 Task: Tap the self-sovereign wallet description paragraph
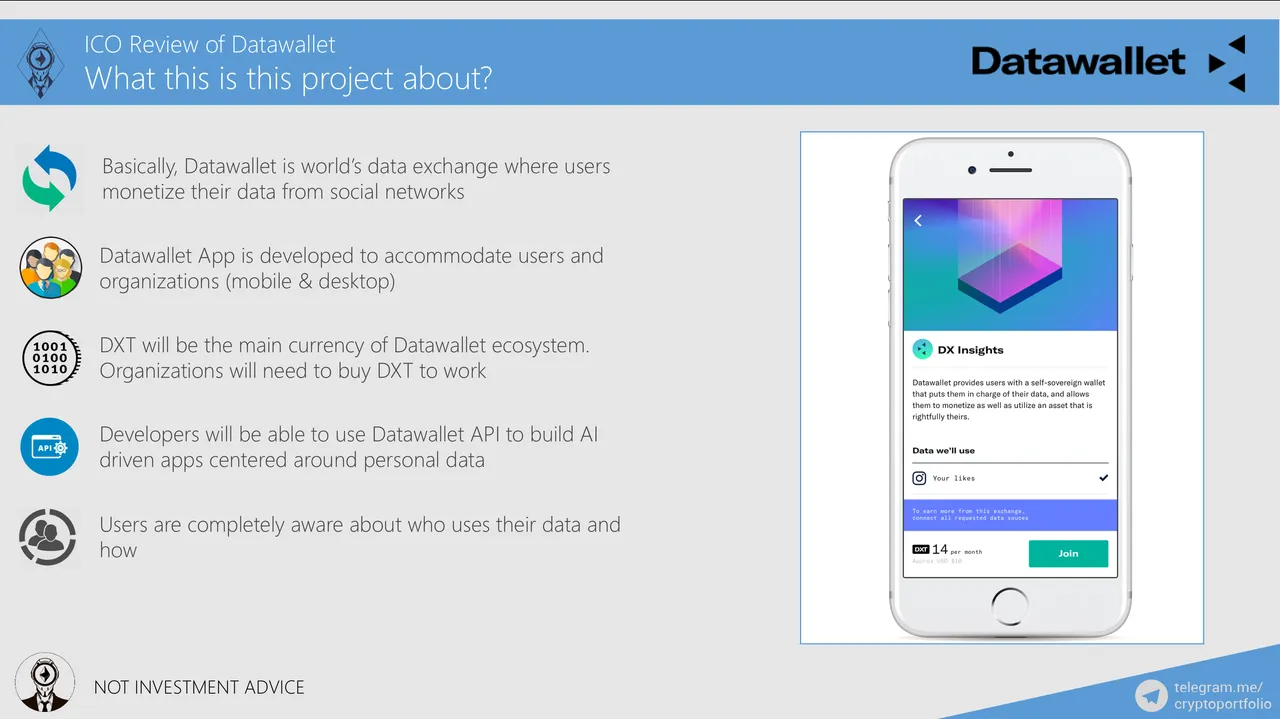pos(1008,400)
